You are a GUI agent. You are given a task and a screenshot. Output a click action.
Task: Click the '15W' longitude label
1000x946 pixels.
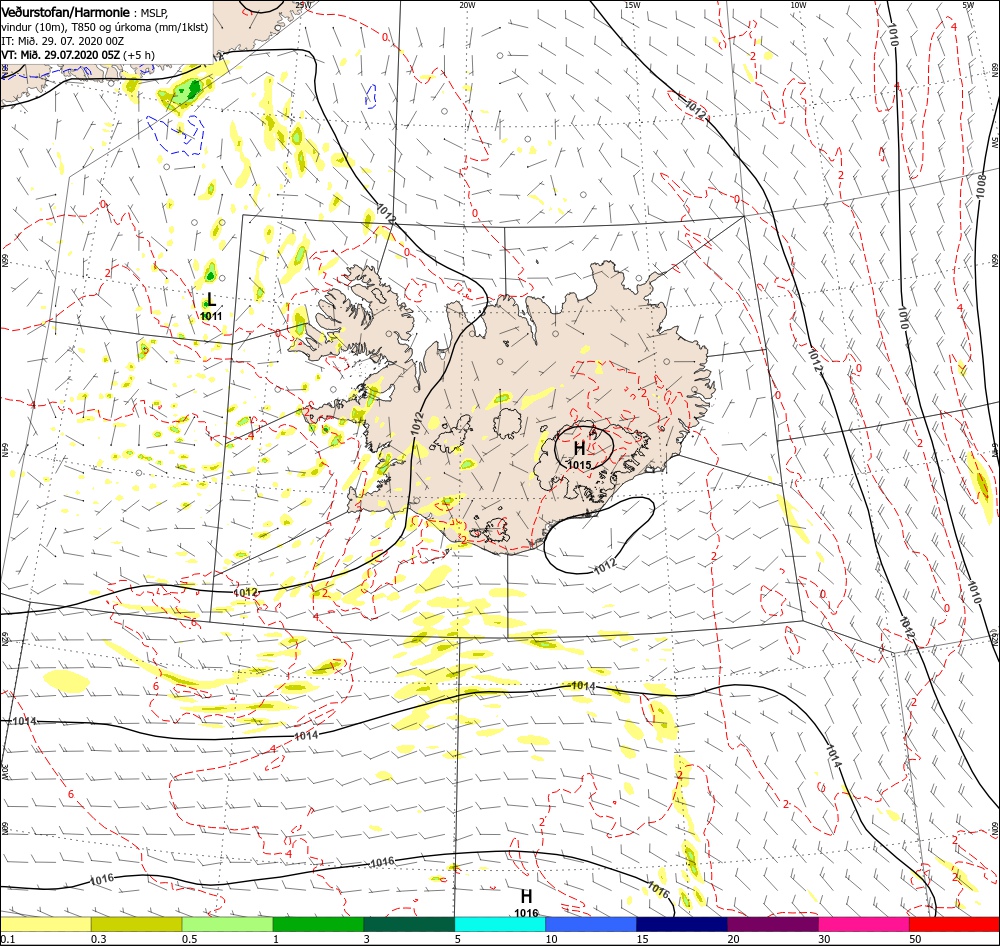(632, 5)
